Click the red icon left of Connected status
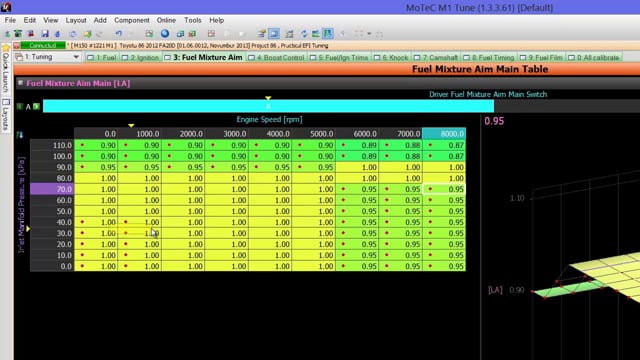640x360 pixels. point(17,45)
